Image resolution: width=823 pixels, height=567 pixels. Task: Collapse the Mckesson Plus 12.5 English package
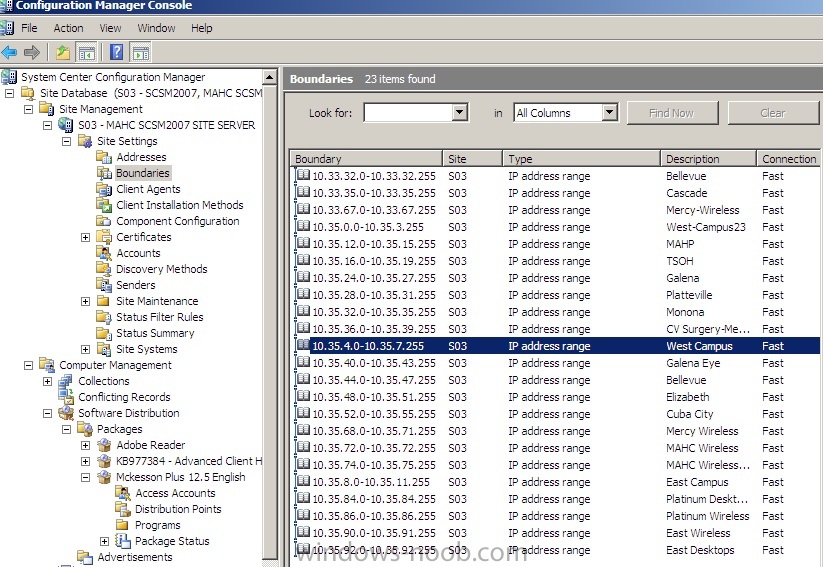tap(86, 477)
